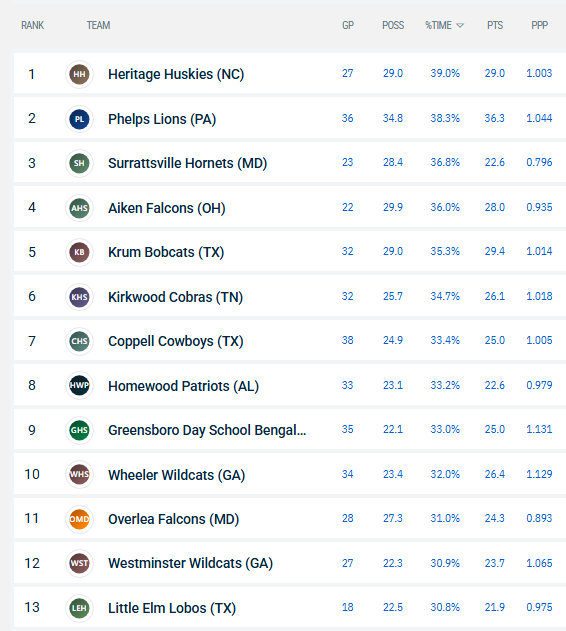566x631 pixels.
Task: Open Kirkwood Cobras (TN) team link
Action: (176, 297)
